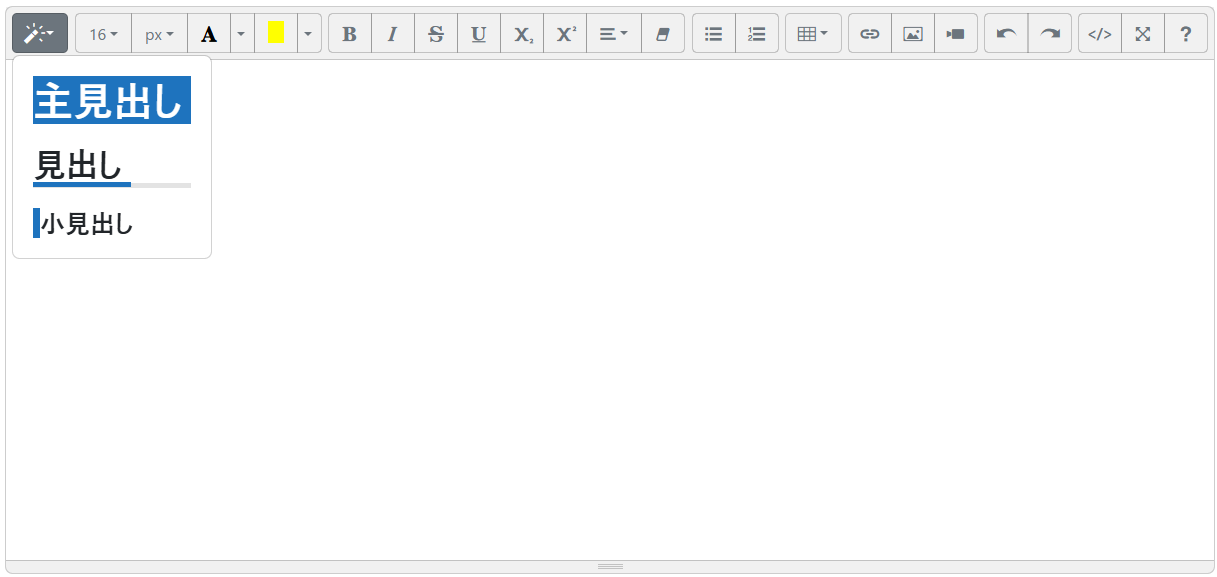
Task: Insert a numbered ordered list
Action: [756, 34]
